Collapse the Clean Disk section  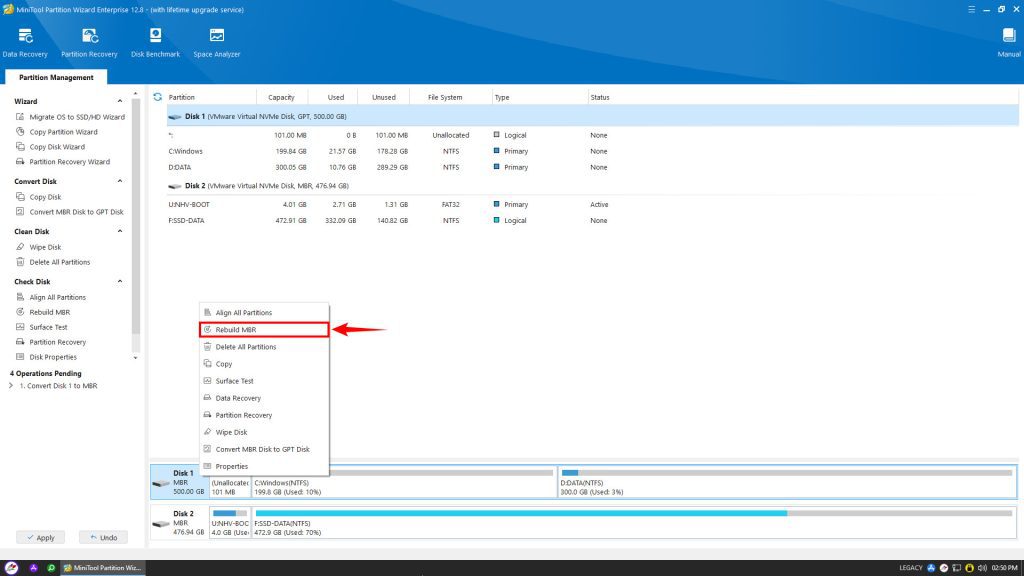[120, 231]
